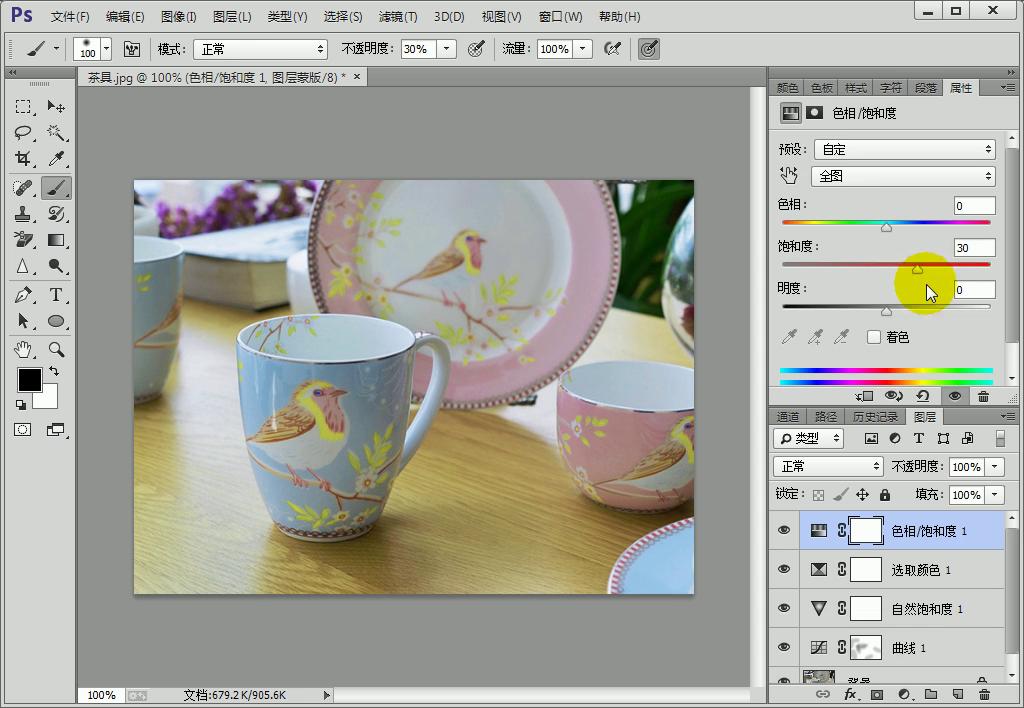Switch to the 通道 panel tab

[788, 416]
